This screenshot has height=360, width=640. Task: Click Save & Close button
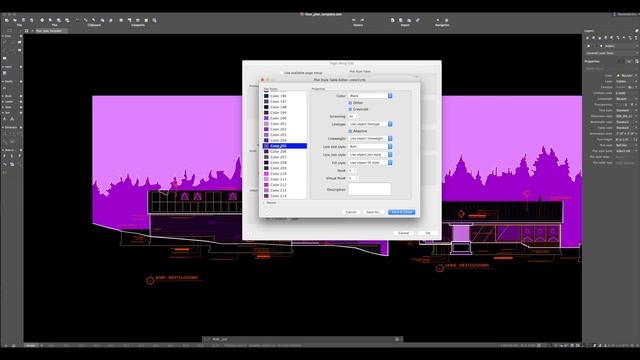click(401, 212)
